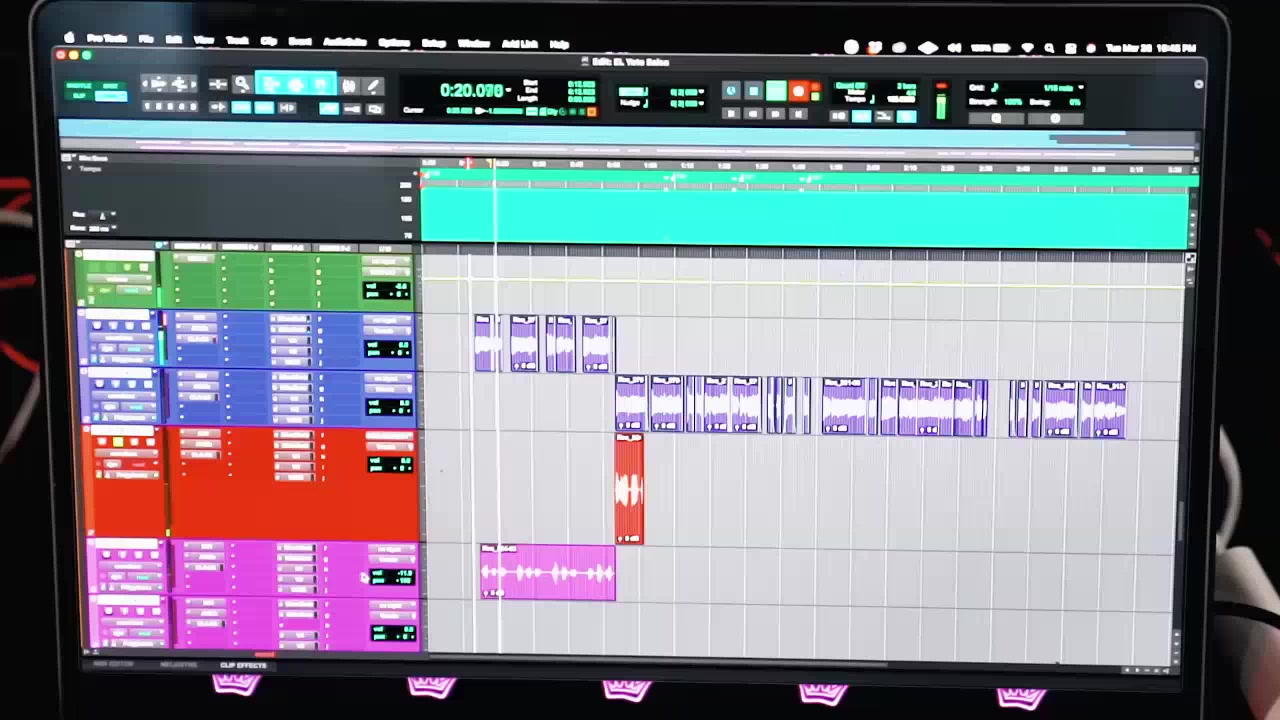The image size is (1280, 720).
Task: Click the main counter time display 0:20.078
Action: (472, 91)
